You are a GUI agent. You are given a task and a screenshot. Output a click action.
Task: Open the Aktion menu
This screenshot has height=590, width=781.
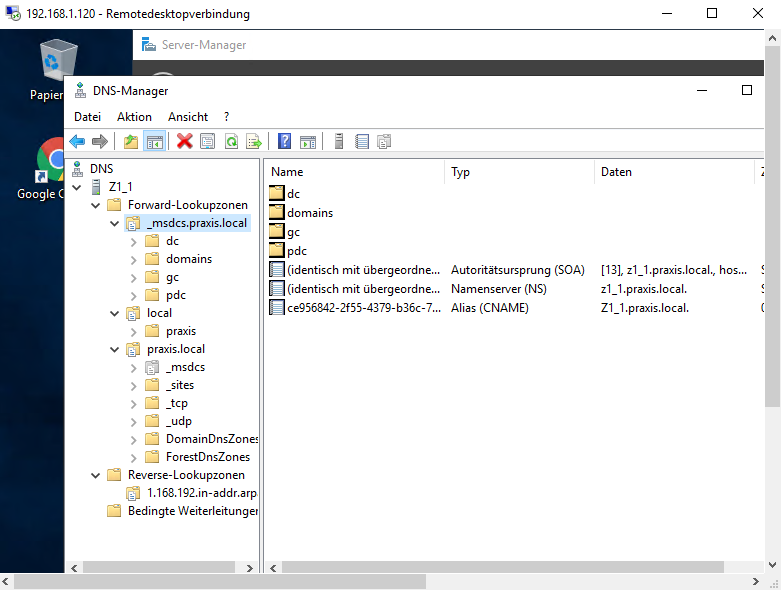(134, 117)
